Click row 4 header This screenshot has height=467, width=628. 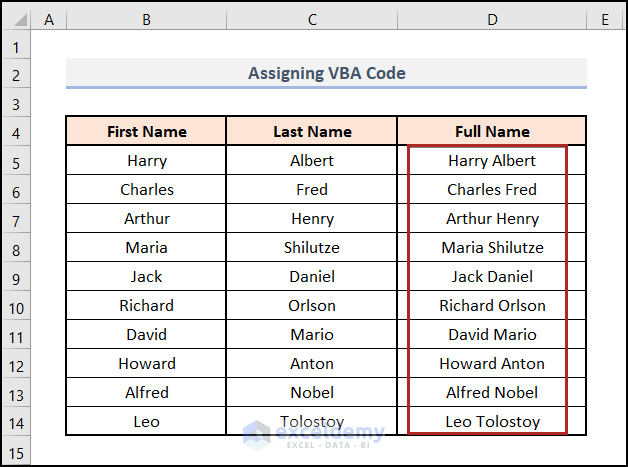(x=17, y=131)
